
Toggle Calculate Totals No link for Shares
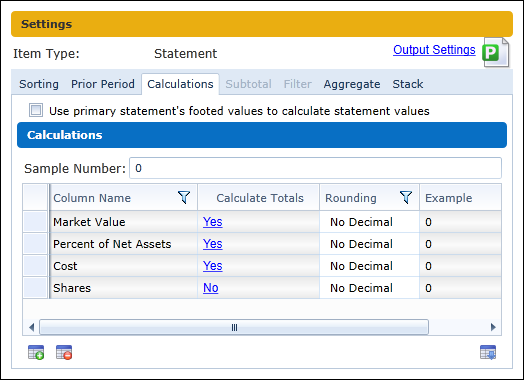(x=211, y=288)
